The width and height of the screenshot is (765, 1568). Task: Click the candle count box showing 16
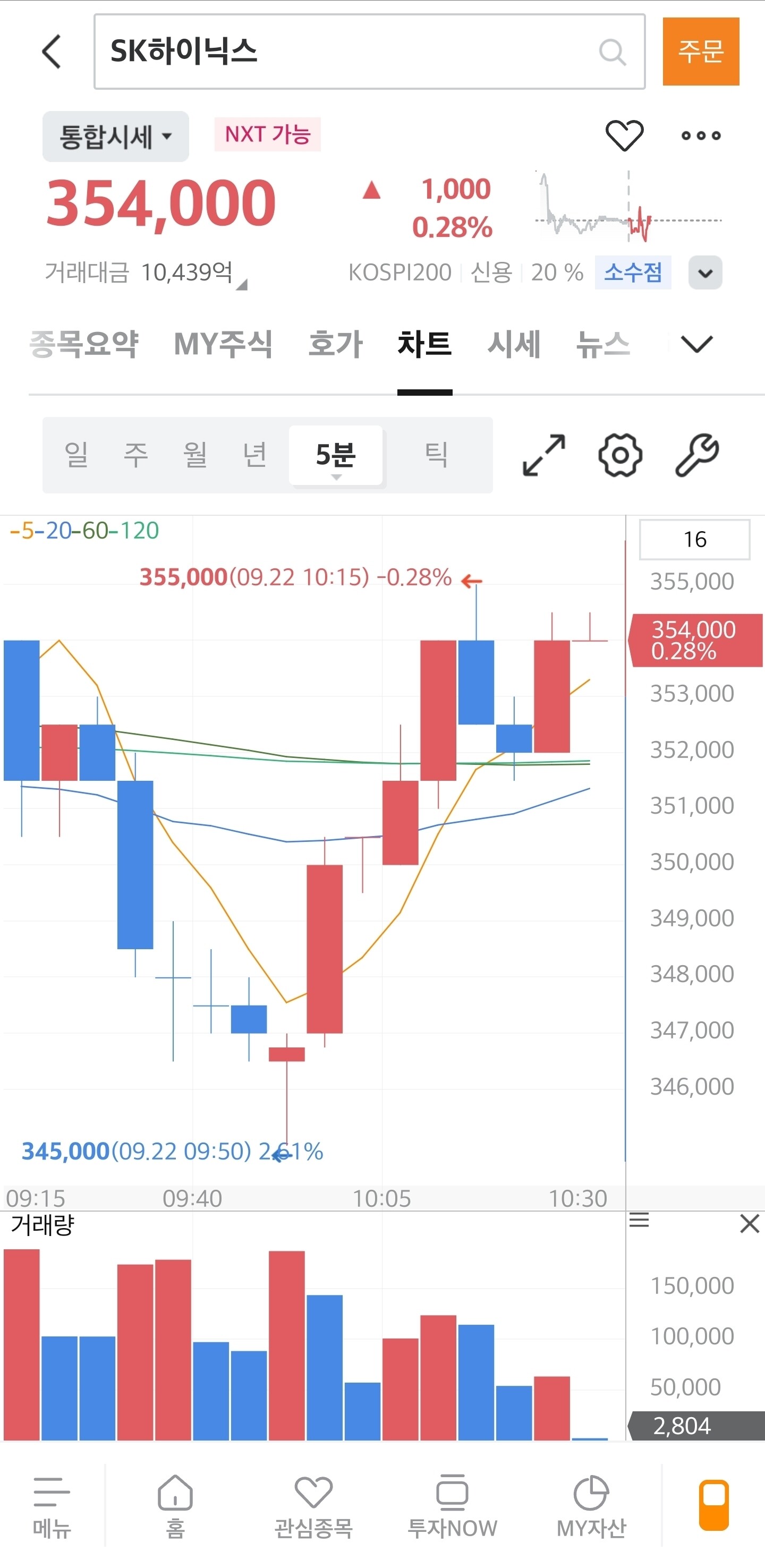[x=694, y=539]
